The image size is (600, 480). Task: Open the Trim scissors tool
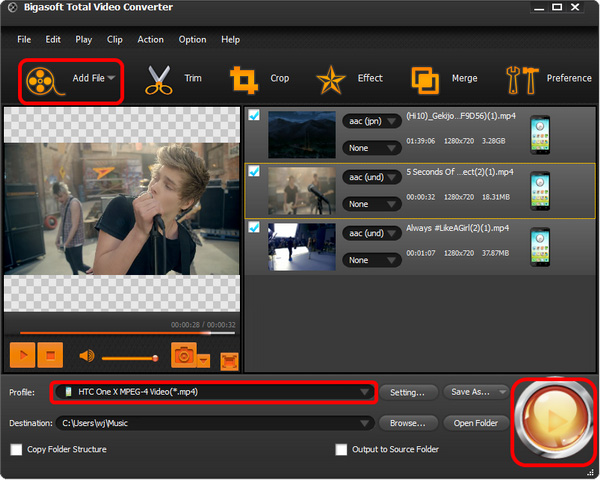(x=159, y=80)
